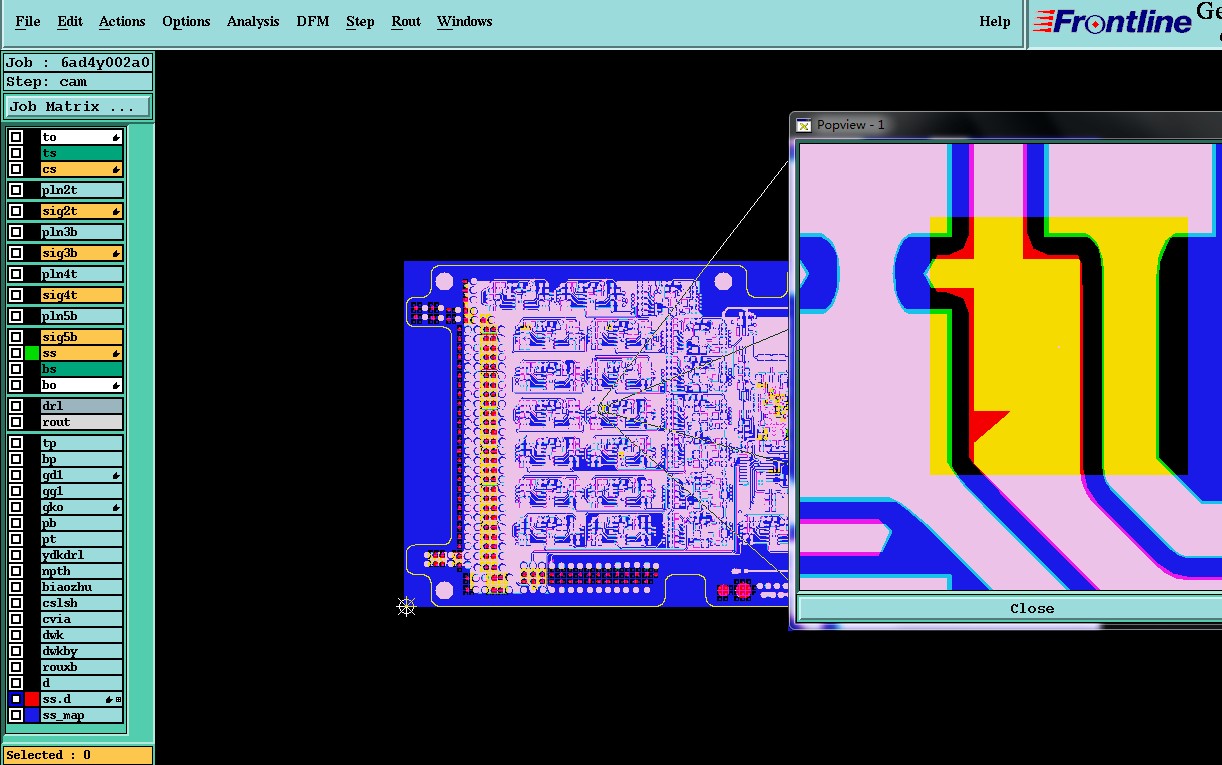The image size is (1222, 765).
Task: Click the hand icon on gko layer
Action: (x=116, y=507)
